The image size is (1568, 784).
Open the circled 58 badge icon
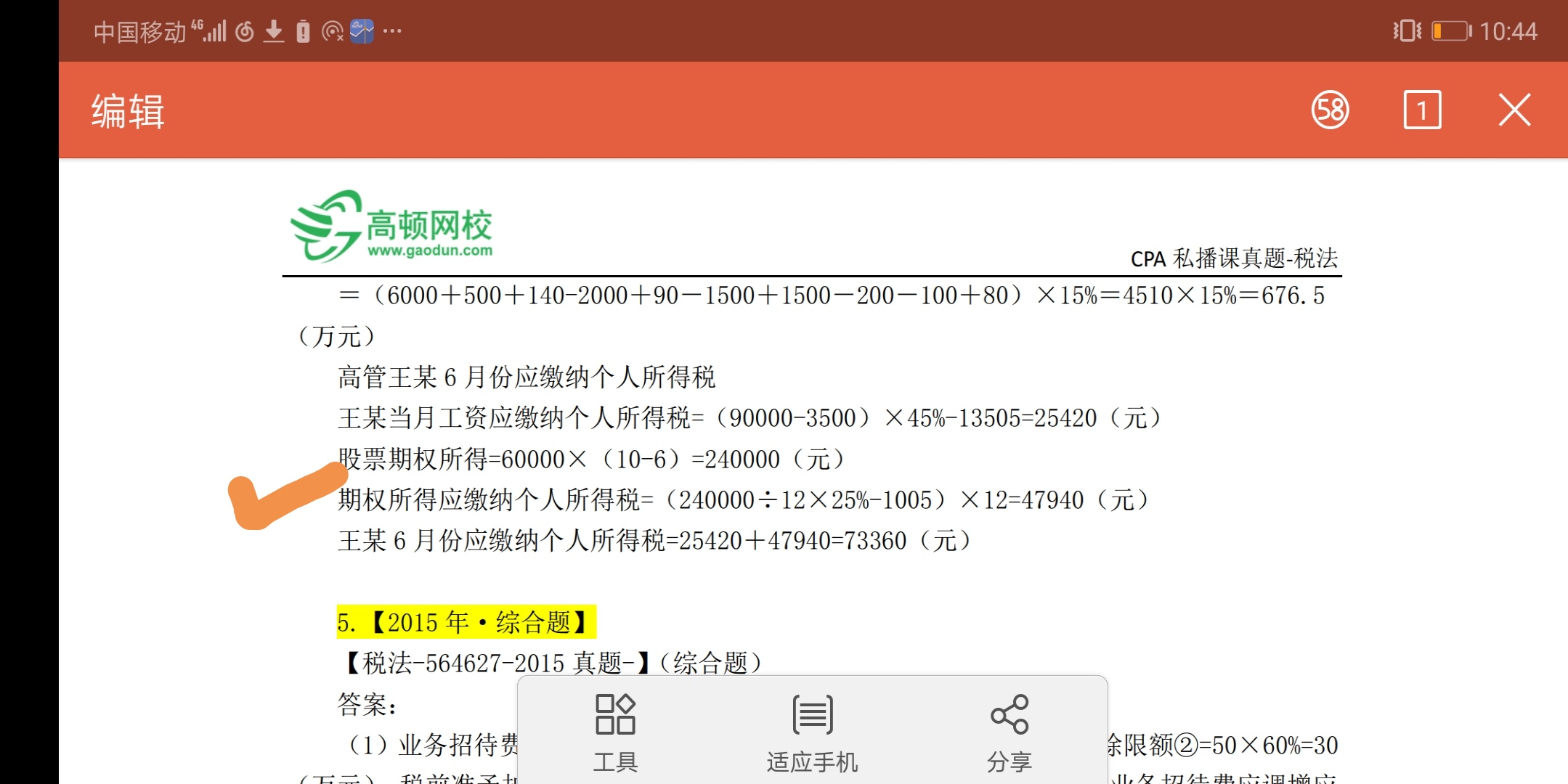pyautogui.click(x=1330, y=110)
